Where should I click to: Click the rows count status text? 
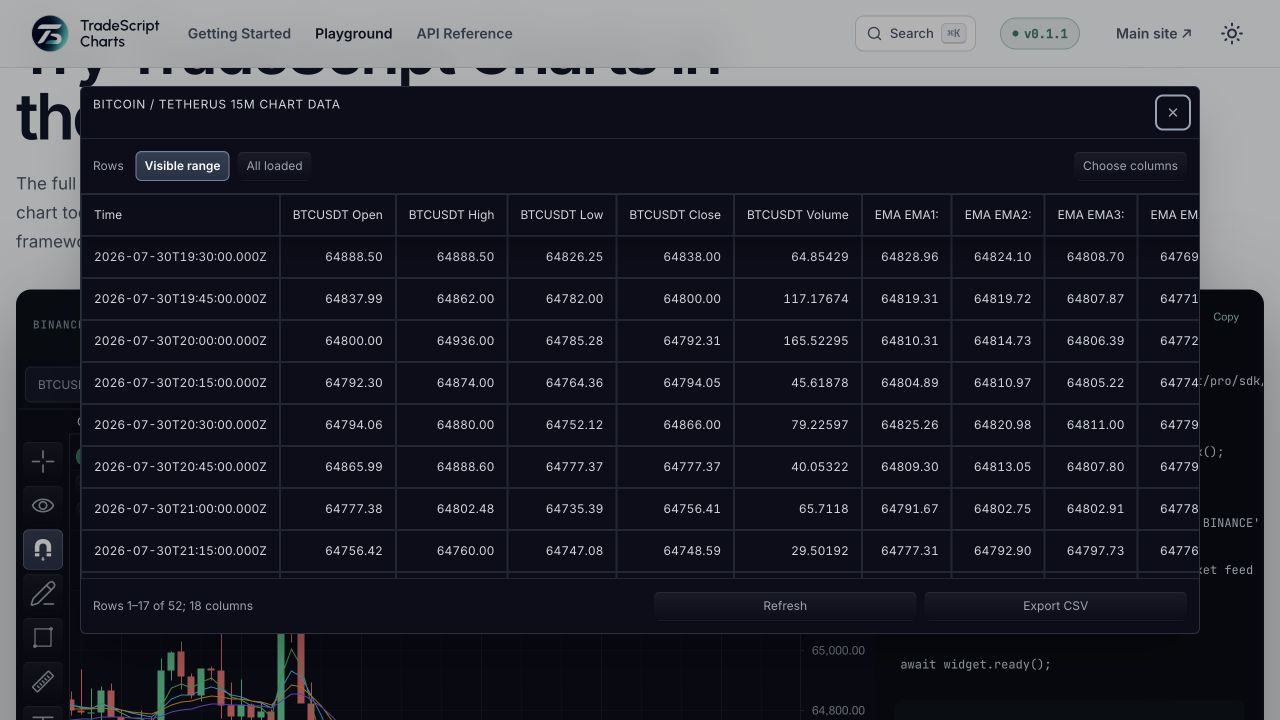[173, 606]
